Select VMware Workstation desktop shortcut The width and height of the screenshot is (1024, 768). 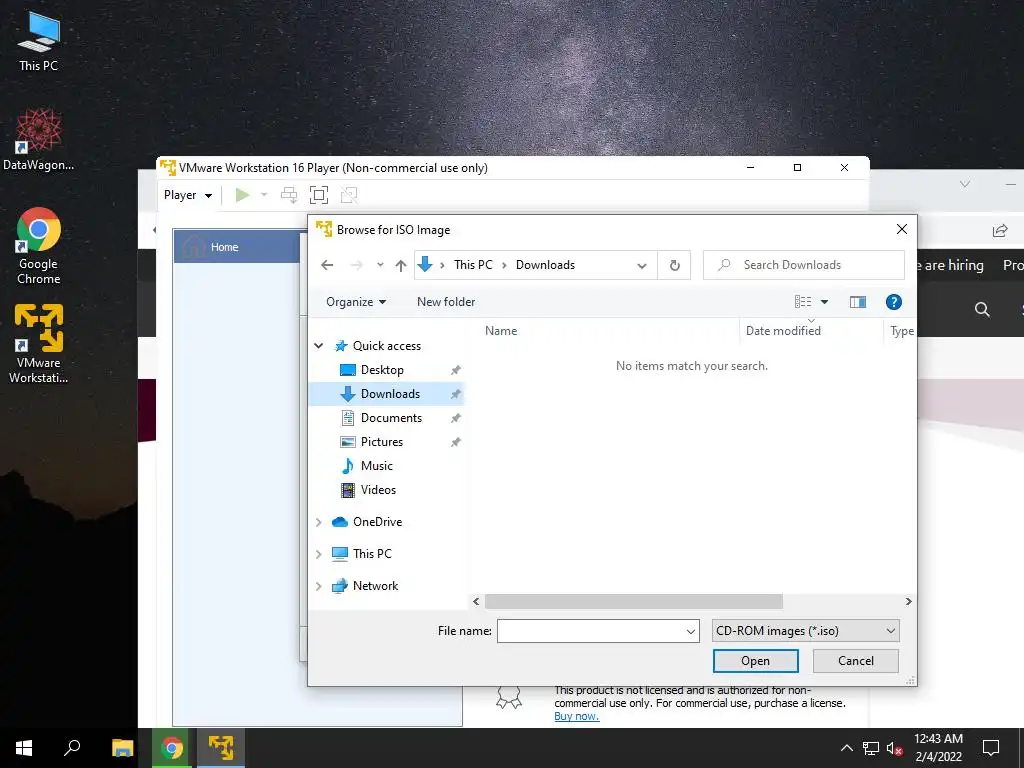[x=38, y=344]
